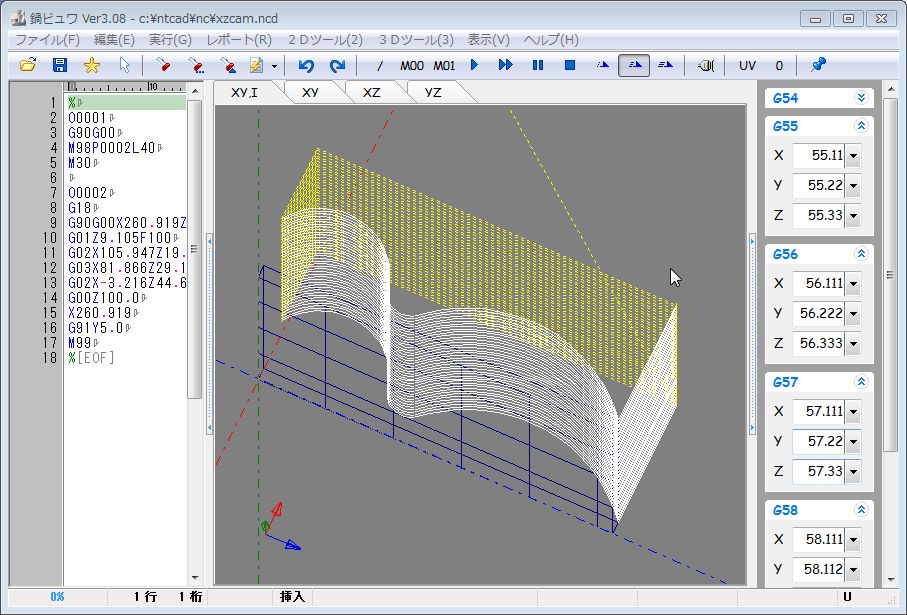Click the red marker icon with dotted underline
The width and height of the screenshot is (907, 615).
[196, 65]
